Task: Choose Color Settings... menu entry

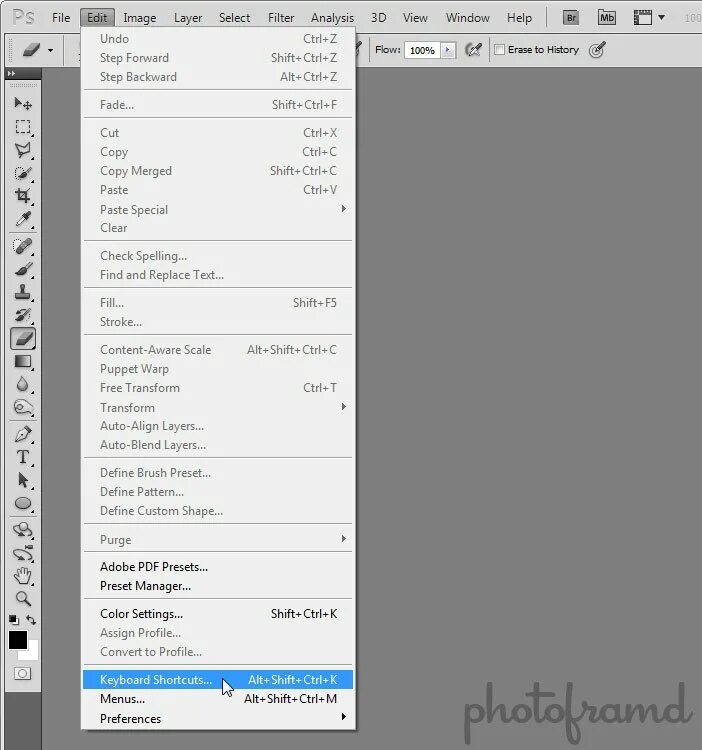Action: [x=218, y=614]
